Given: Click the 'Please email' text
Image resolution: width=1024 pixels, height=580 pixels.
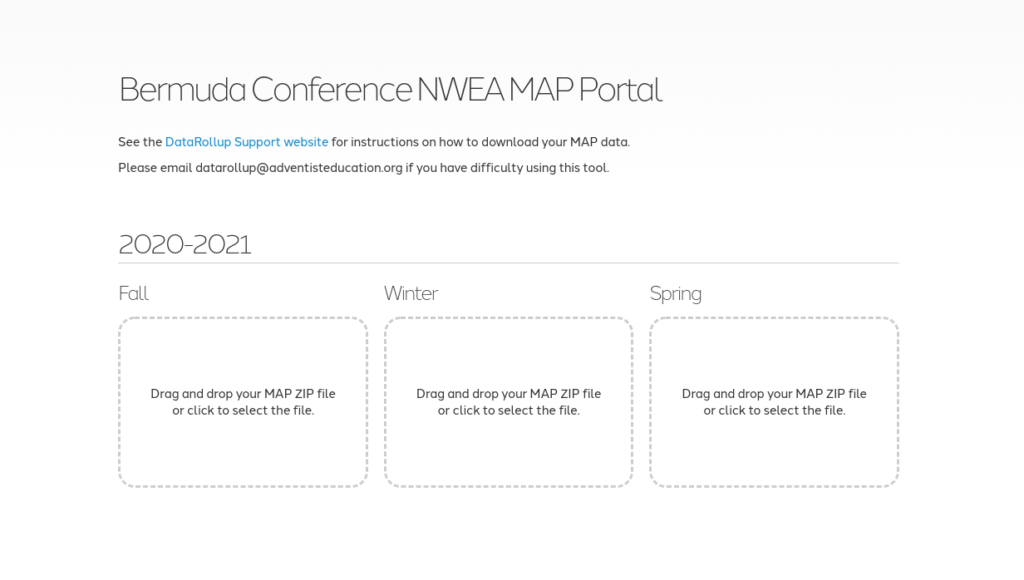Looking at the screenshot, I should coord(155,168).
